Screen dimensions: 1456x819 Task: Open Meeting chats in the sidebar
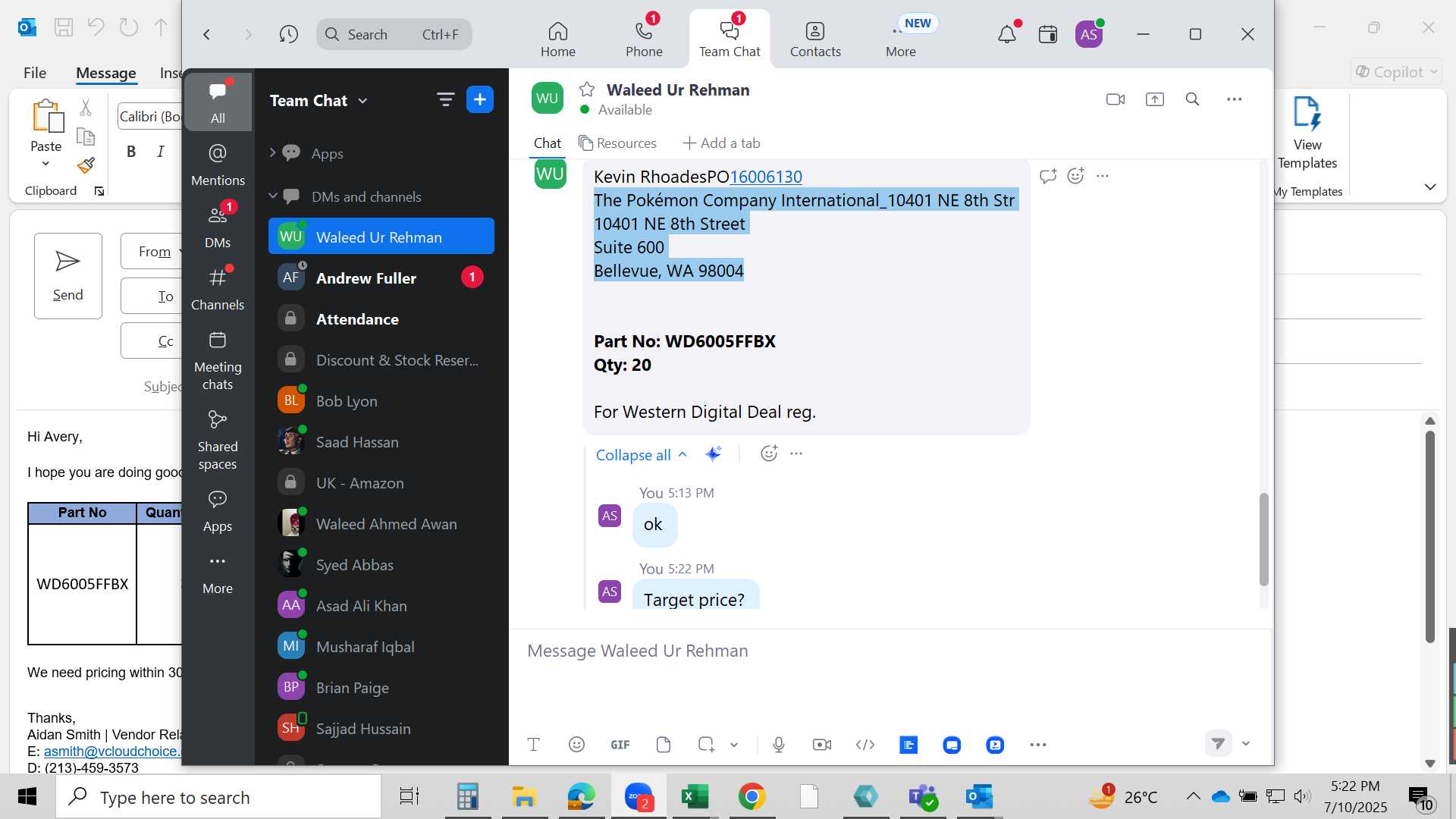pos(218,362)
